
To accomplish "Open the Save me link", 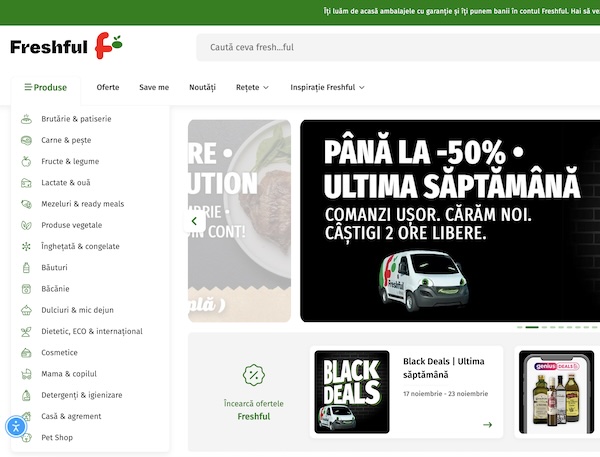I will pos(154,87).
